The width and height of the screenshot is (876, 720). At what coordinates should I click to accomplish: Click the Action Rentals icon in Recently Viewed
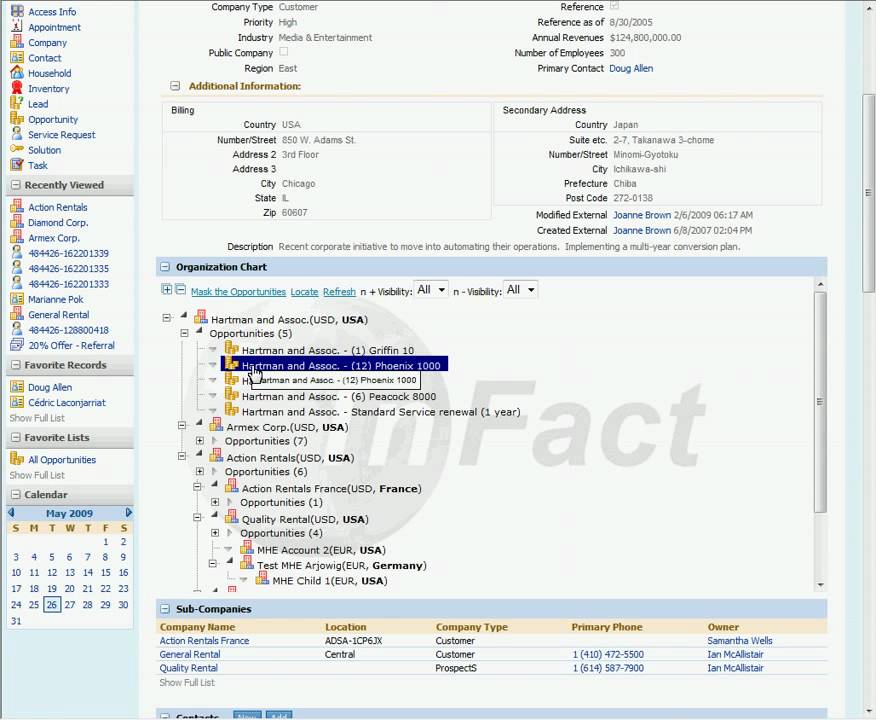pyautogui.click(x=17, y=207)
